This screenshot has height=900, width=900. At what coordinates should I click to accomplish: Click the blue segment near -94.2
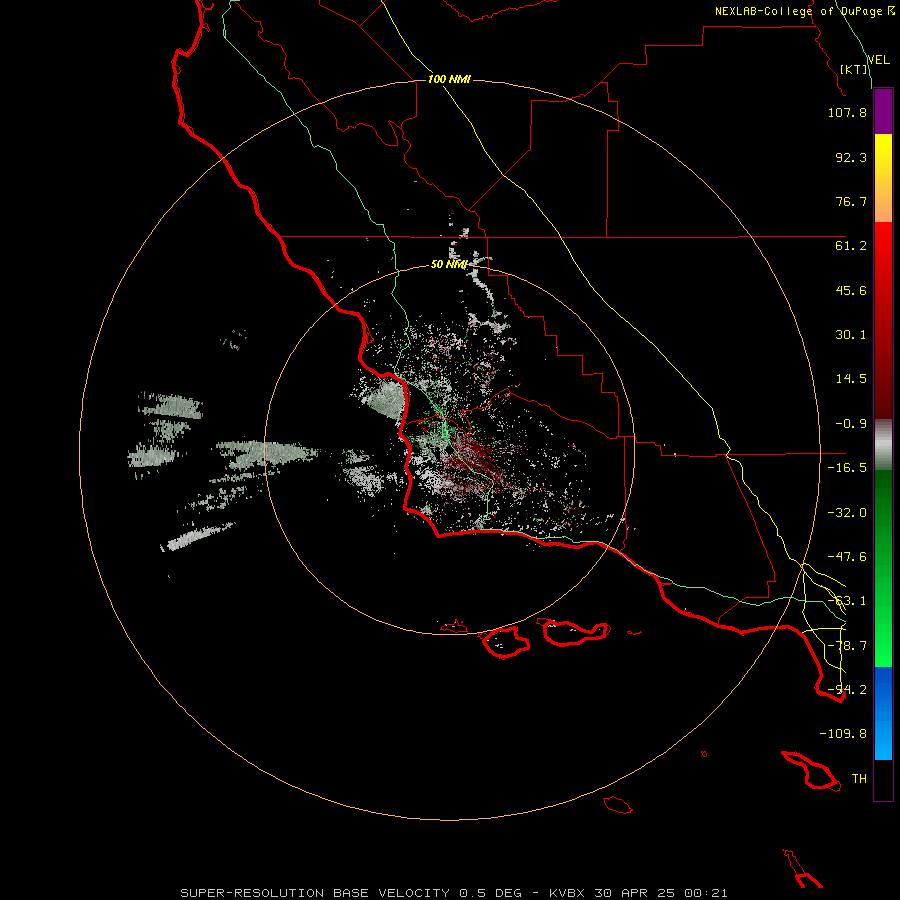883,689
